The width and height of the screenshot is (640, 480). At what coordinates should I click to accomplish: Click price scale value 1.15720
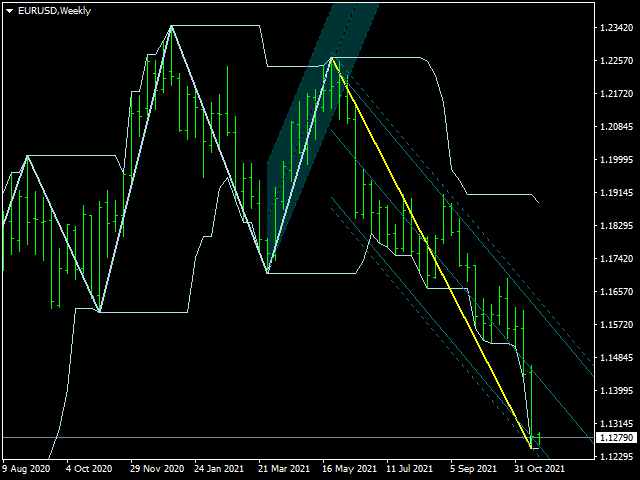(616, 324)
